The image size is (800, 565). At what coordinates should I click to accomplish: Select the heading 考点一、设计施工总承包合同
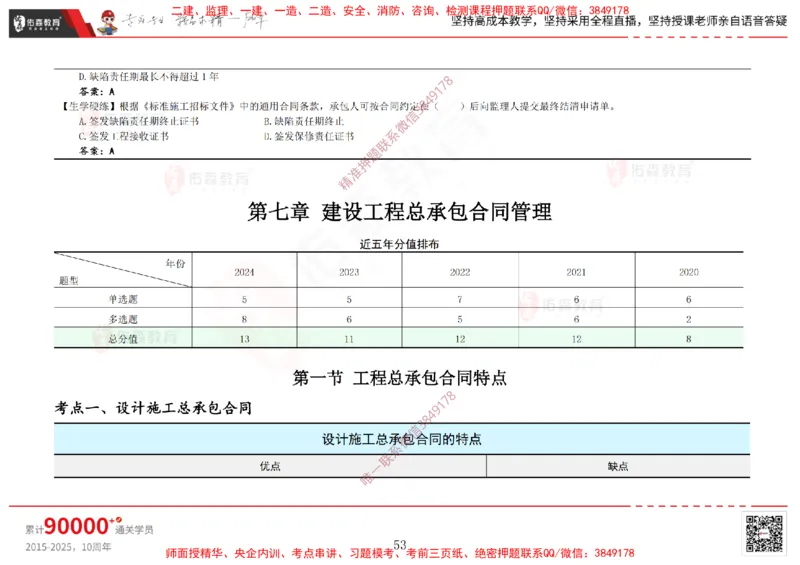click(x=153, y=408)
